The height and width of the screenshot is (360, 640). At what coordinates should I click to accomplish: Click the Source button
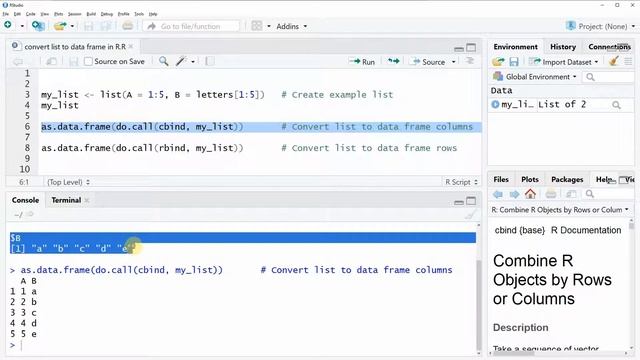point(428,62)
